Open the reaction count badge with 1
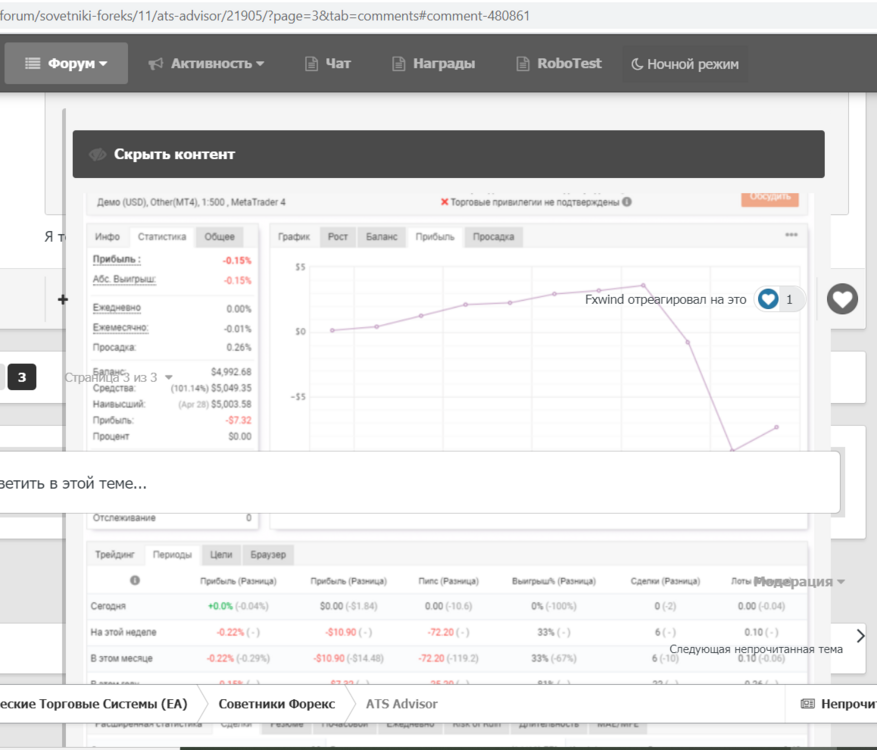877x750 pixels. pos(779,299)
